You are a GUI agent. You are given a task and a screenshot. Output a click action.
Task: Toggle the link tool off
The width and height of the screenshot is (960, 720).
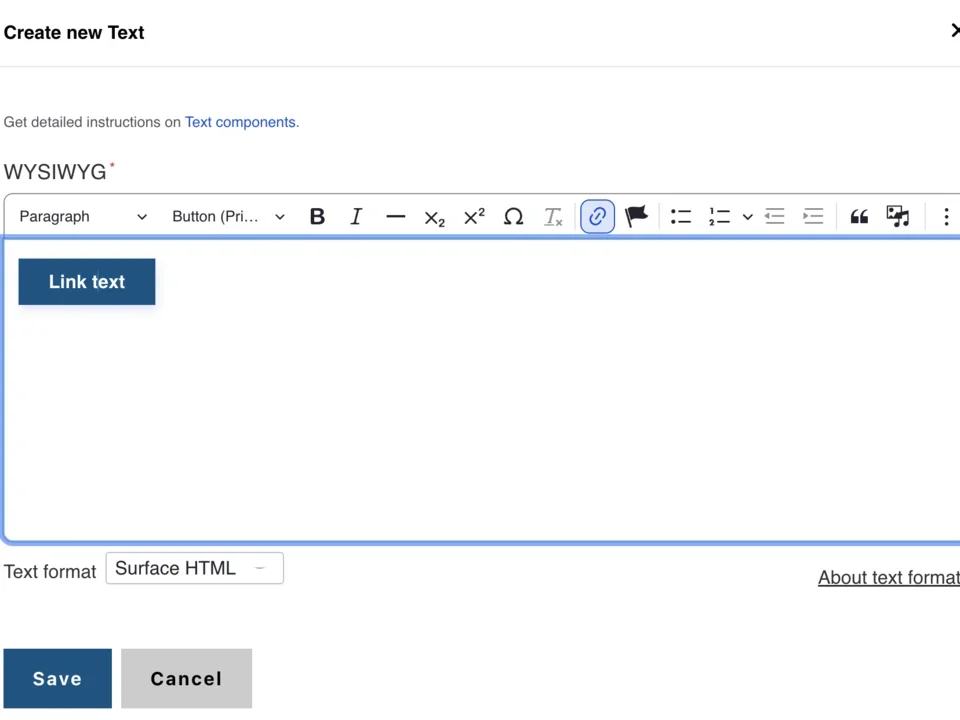click(x=597, y=216)
